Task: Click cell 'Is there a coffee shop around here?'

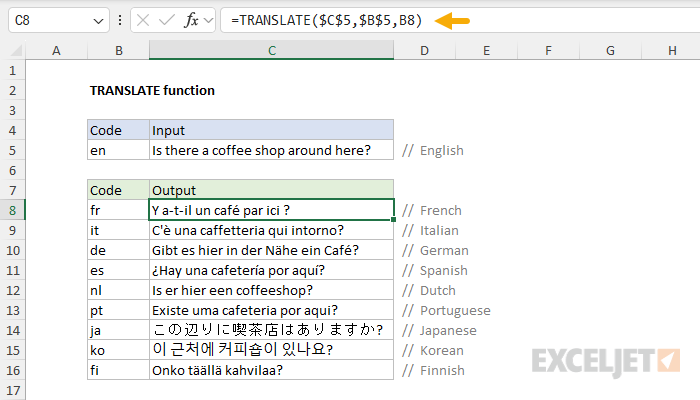Action: coord(271,150)
